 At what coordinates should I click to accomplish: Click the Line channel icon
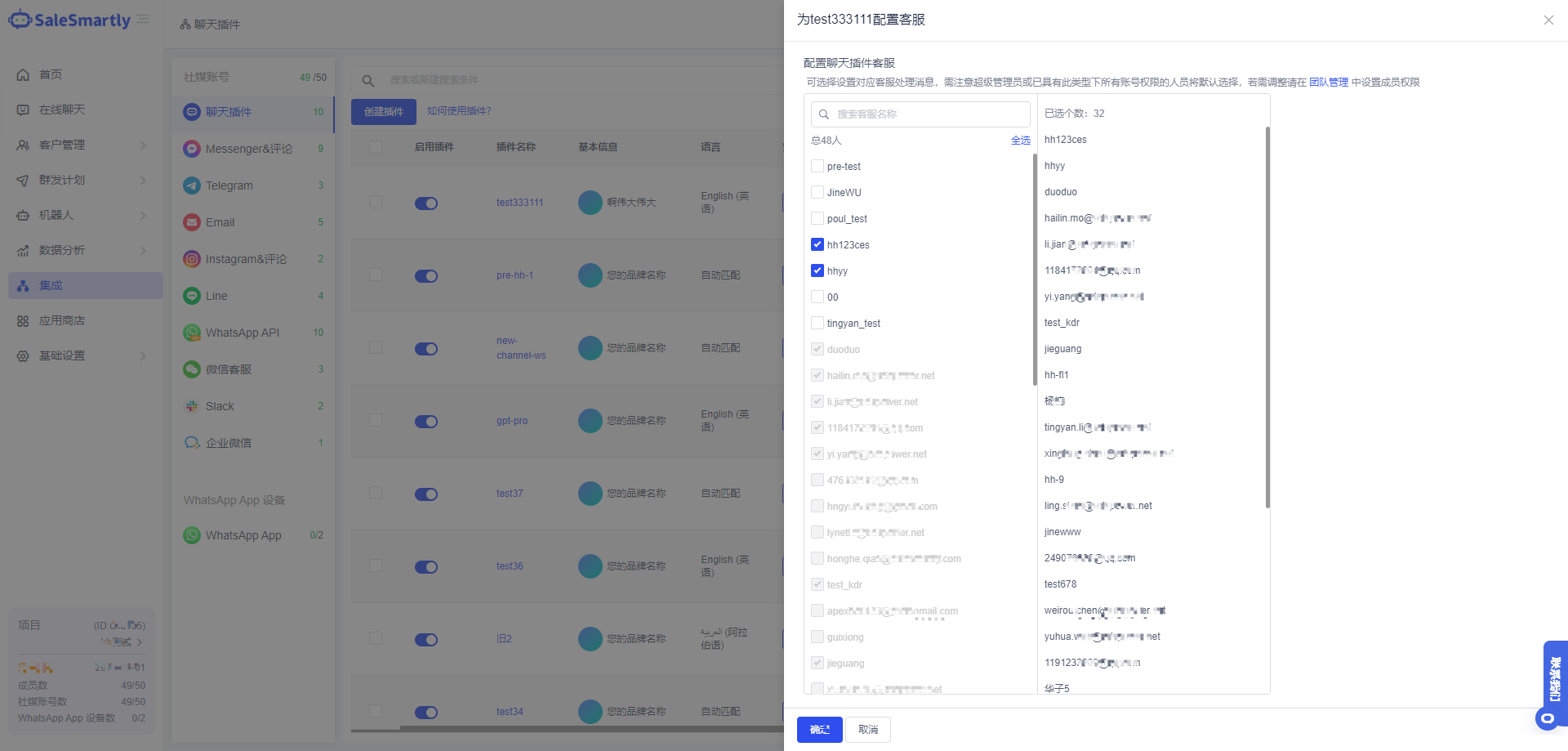[x=191, y=296]
